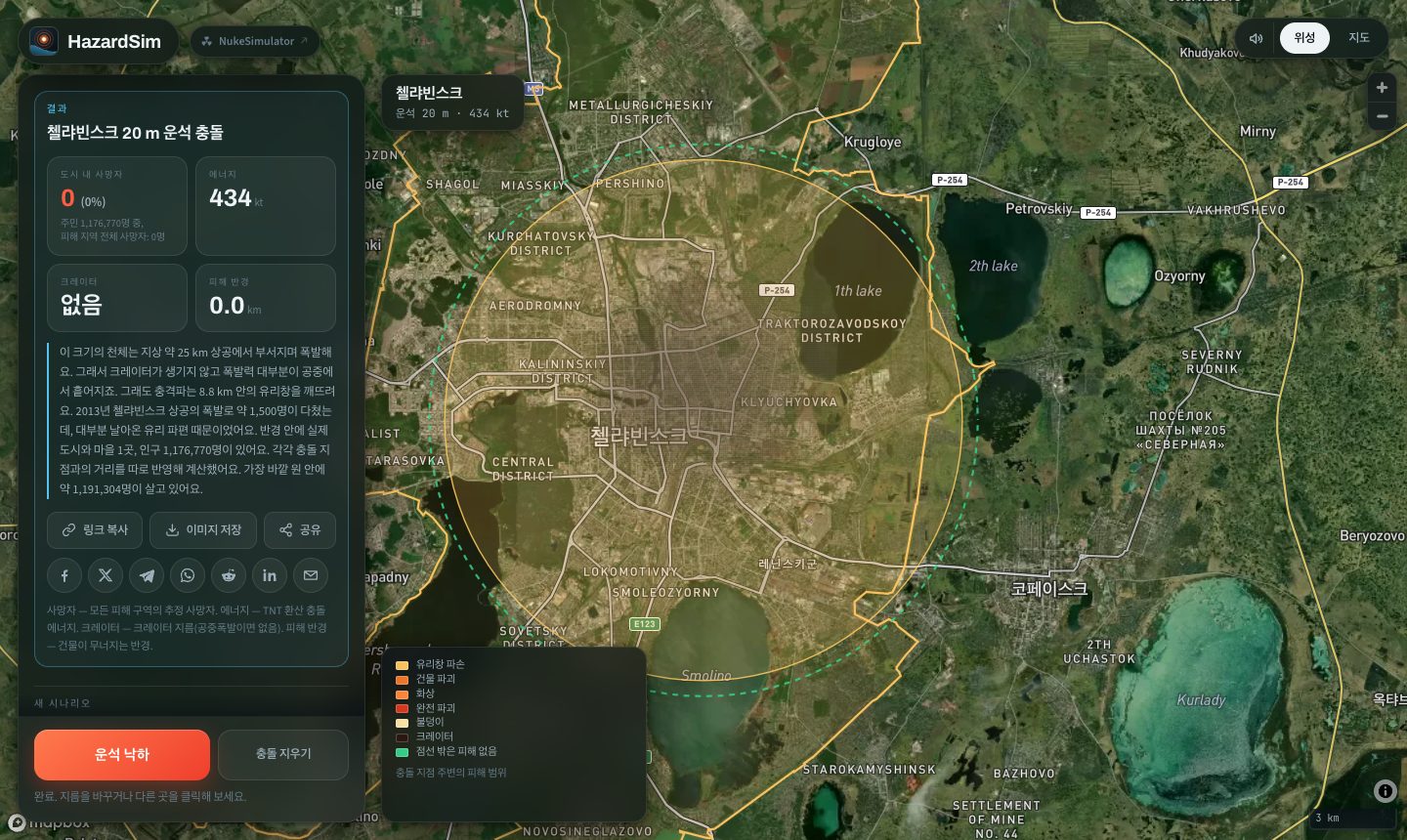Click the 운석 낙하 launch button
1407x840 pixels.
[x=122, y=754]
